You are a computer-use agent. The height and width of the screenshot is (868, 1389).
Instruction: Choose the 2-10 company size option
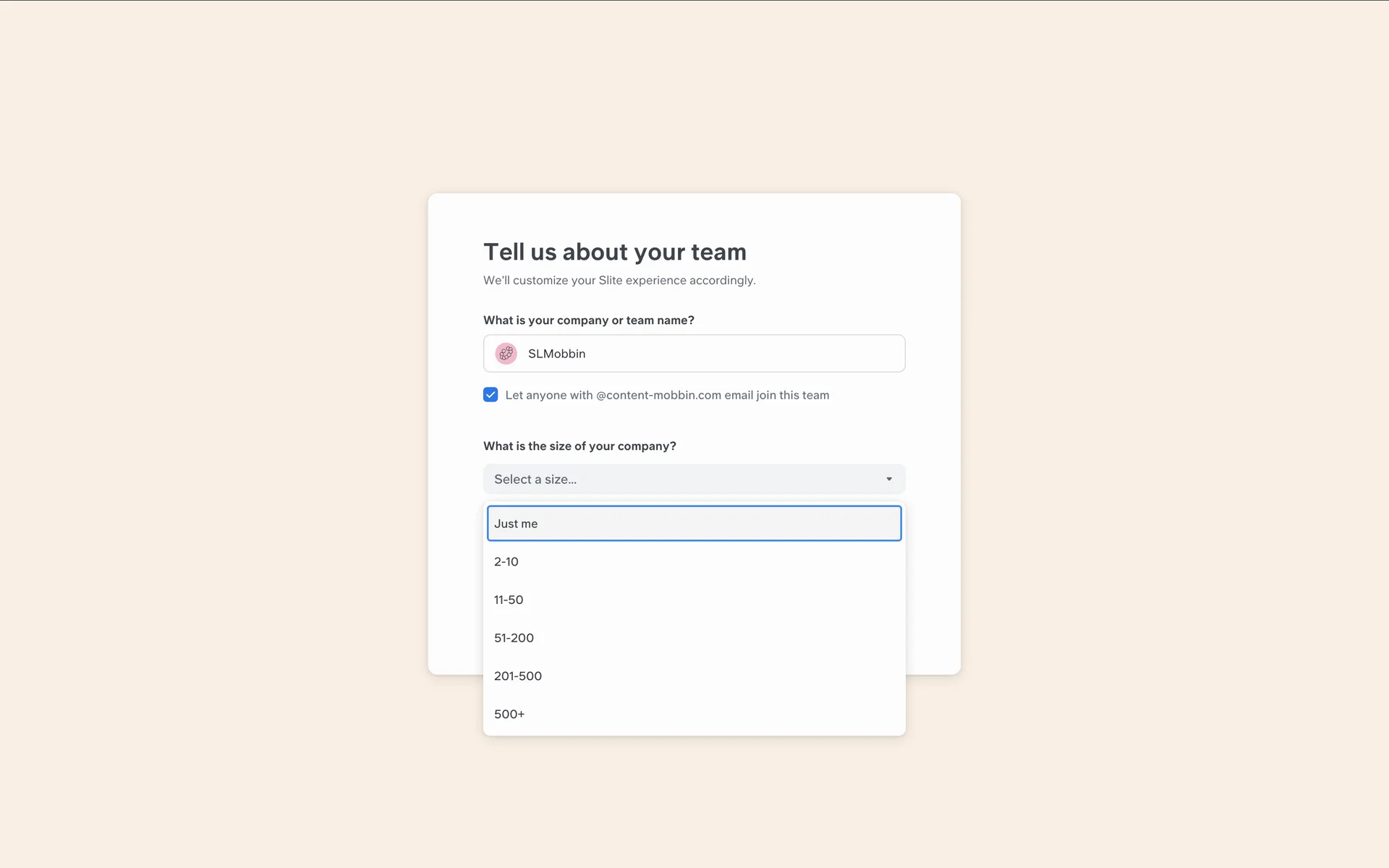[x=506, y=562]
